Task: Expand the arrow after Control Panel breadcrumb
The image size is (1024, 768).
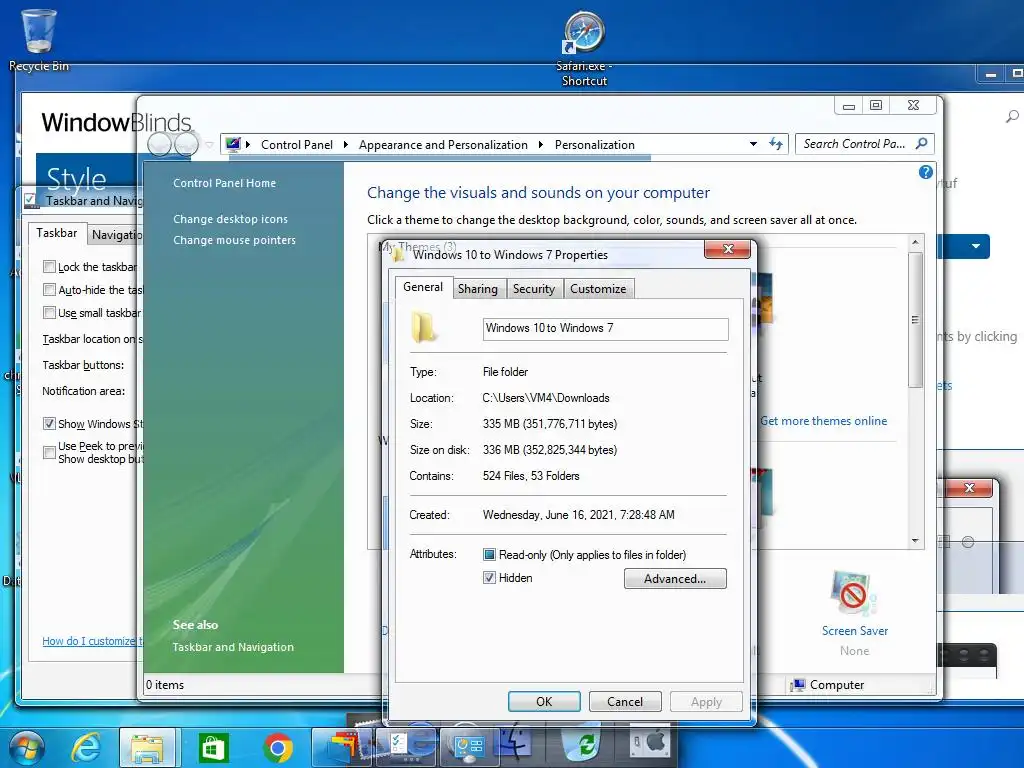Action: [x=345, y=144]
